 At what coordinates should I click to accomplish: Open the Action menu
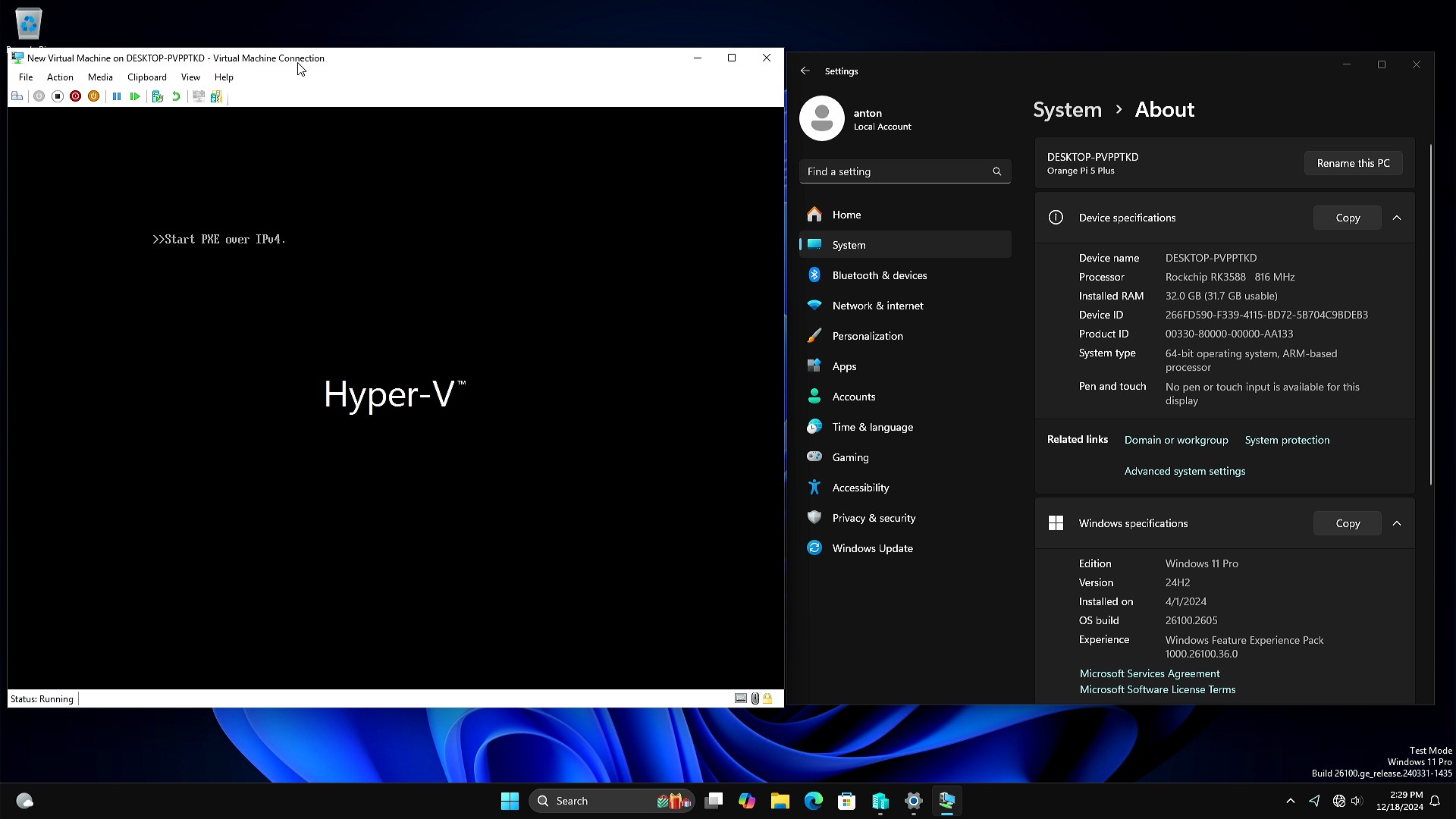click(x=60, y=77)
